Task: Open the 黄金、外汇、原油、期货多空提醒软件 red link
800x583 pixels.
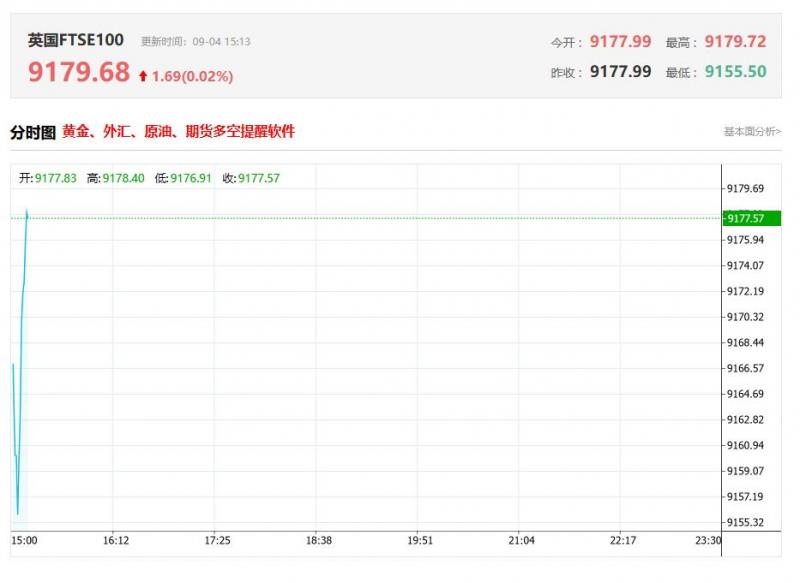Action: click(179, 132)
